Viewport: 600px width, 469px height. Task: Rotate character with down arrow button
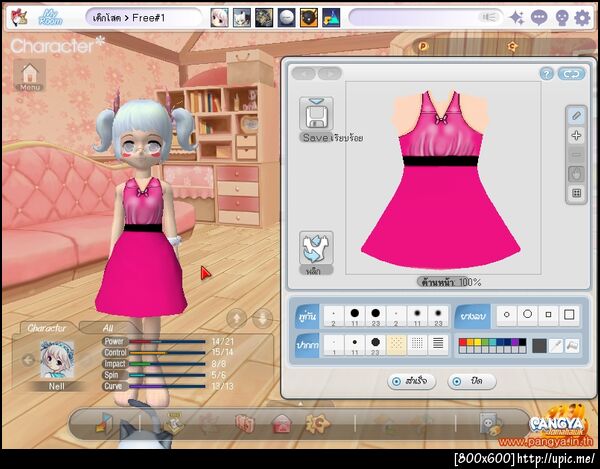click(262, 318)
